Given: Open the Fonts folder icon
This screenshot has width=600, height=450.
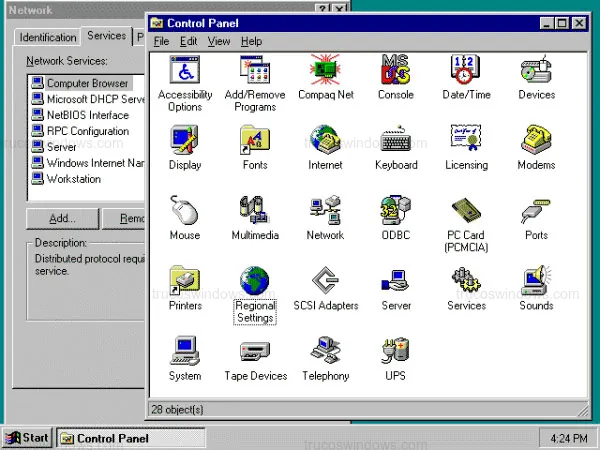Looking at the screenshot, I should 255,141.
